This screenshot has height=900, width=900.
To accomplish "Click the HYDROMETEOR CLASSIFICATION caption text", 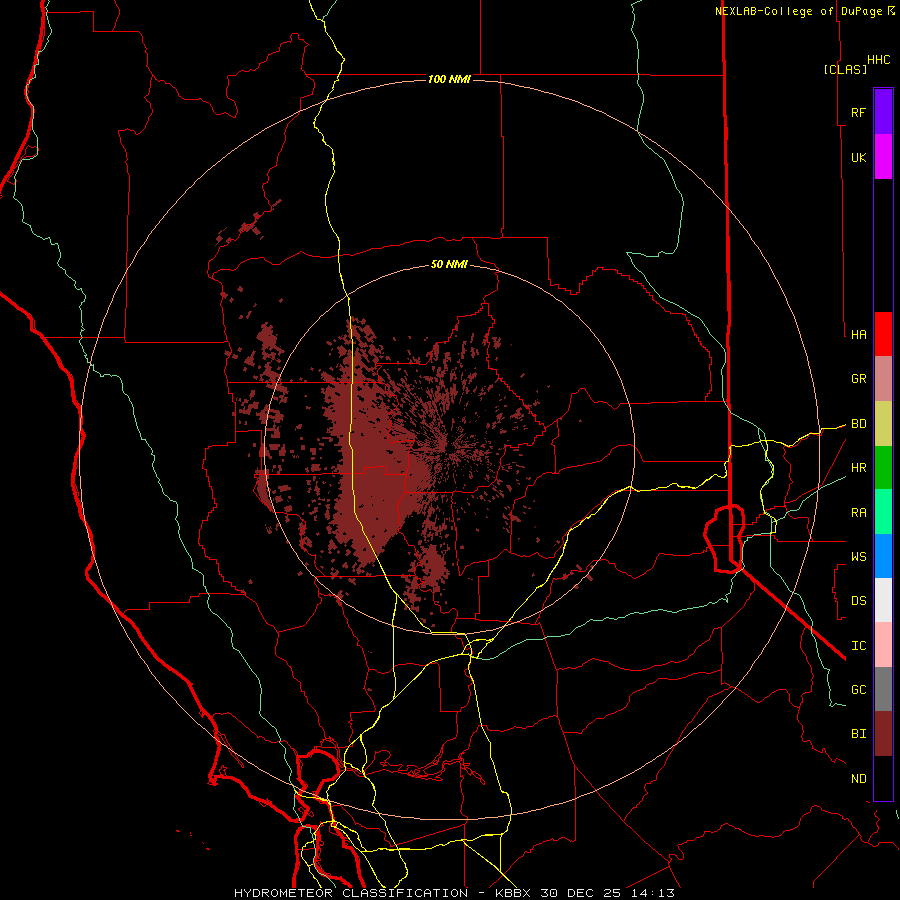I will [x=351, y=893].
